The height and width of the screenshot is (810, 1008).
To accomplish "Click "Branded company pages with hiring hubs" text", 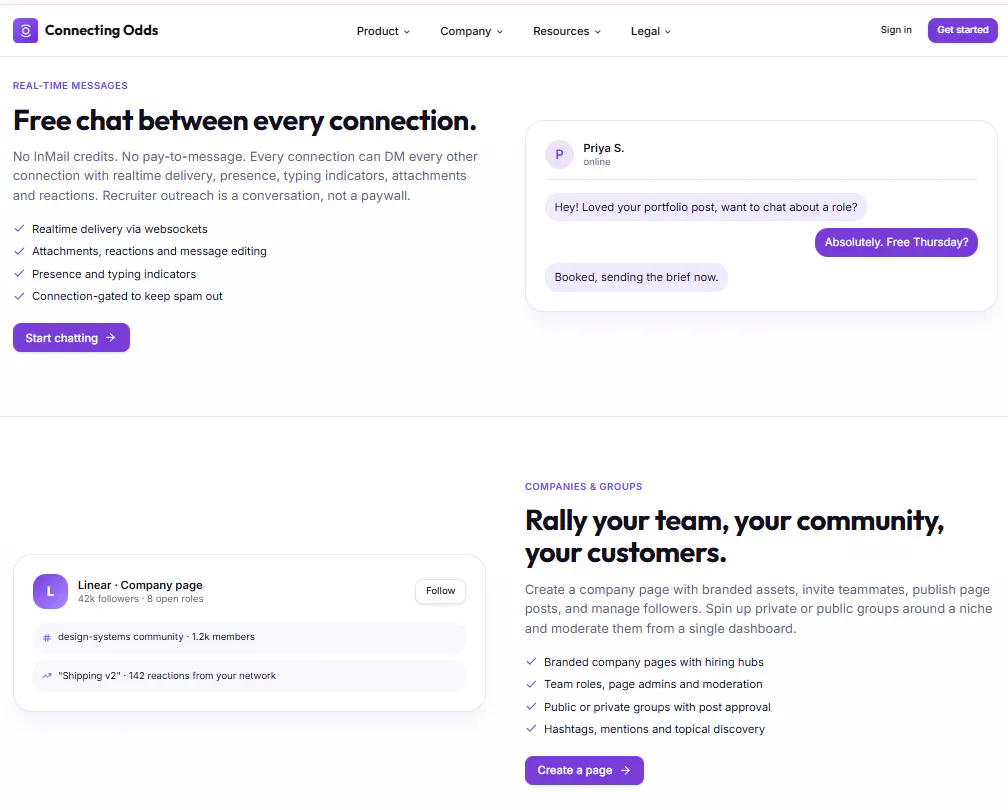I will 654,662.
